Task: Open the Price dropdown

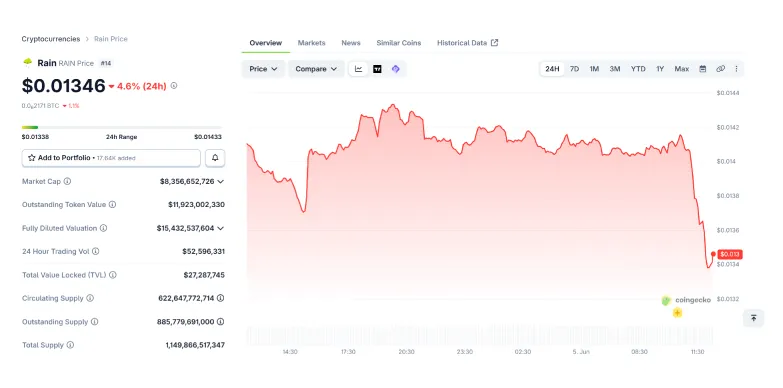Action: click(x=263, y=69)
